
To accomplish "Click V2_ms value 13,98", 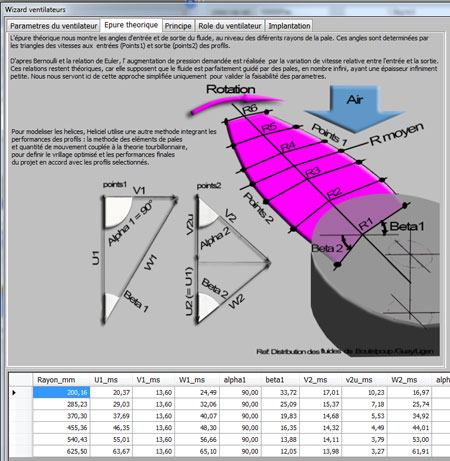I will (x=320, y=451).
